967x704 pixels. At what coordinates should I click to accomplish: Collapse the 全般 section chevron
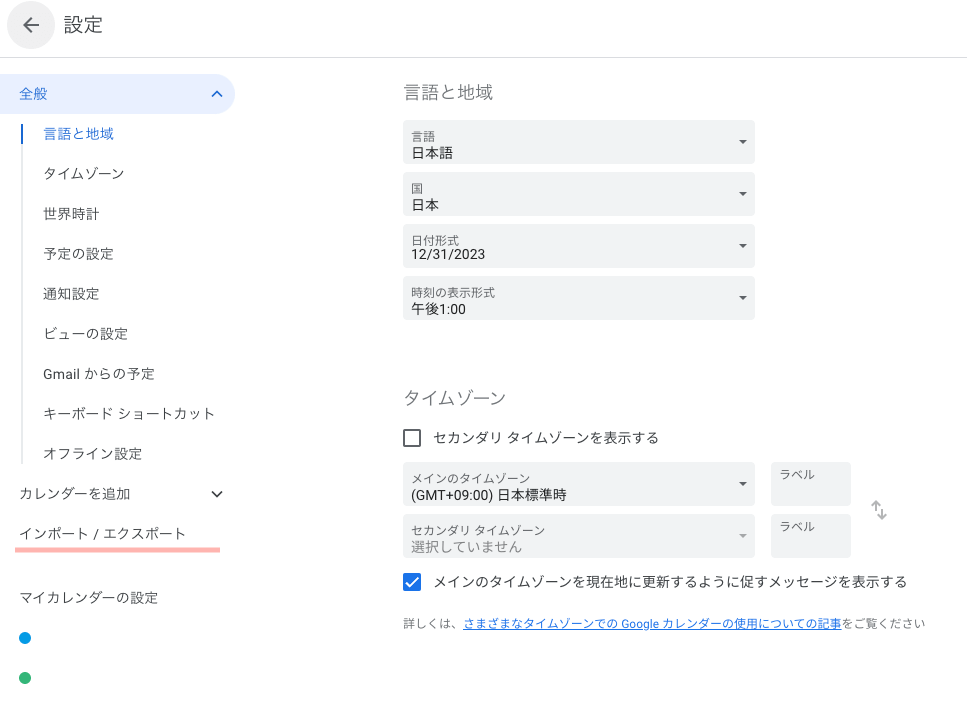[x=216, y=94]
